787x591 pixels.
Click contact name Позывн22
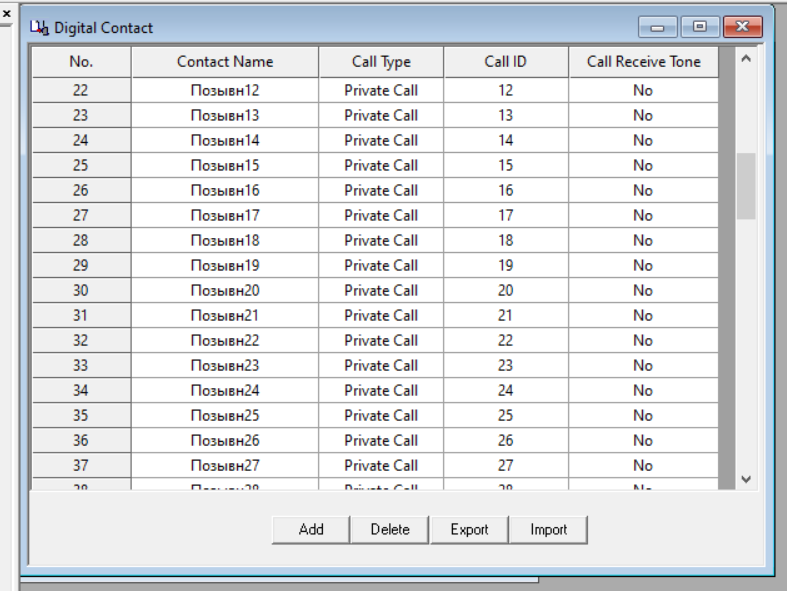click(225, 340)
